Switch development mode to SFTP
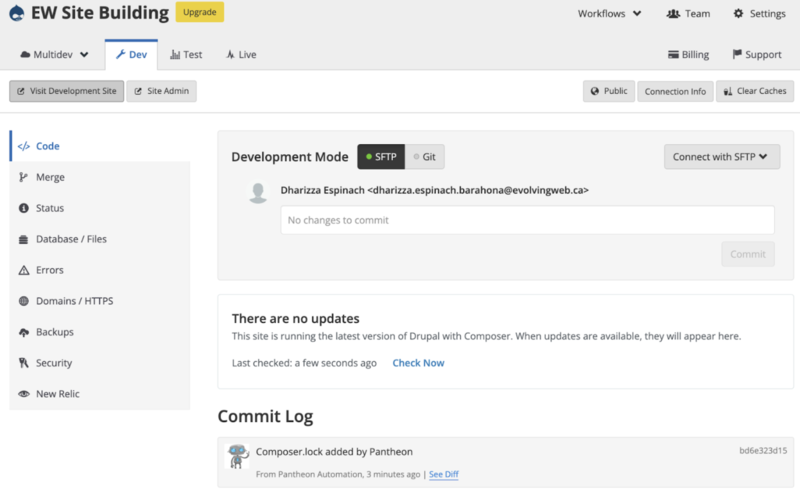Viewport: 800px width, 497px height. (x=381, y=157)
